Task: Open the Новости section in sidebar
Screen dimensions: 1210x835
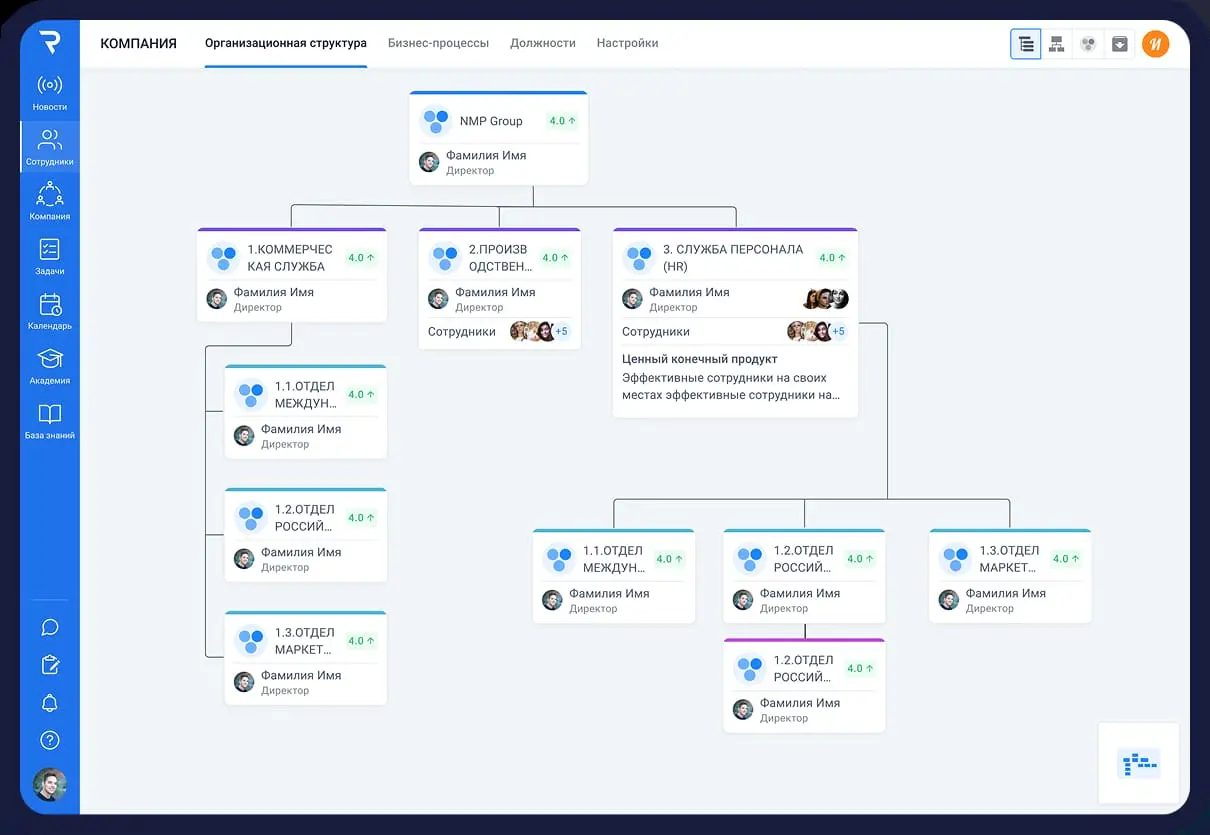Action: (49, 93)
